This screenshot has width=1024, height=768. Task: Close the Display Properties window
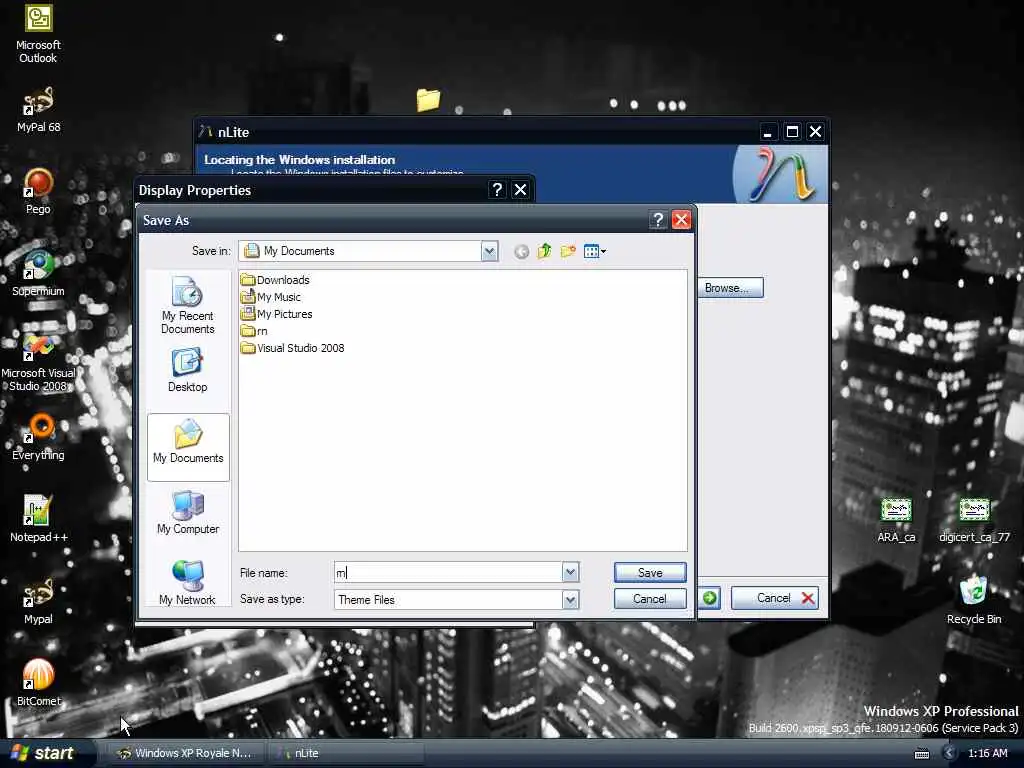coord(520,189)
